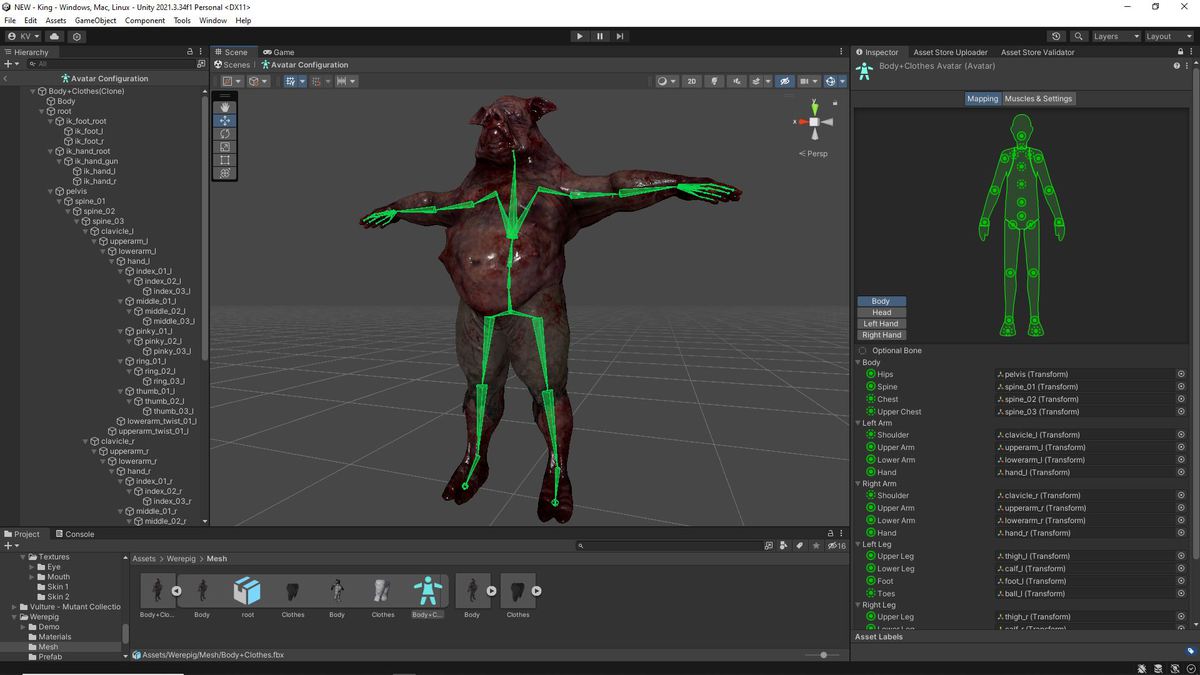Click object picker for Hips bone
1200x675 pixels.
coord(1181,374)
